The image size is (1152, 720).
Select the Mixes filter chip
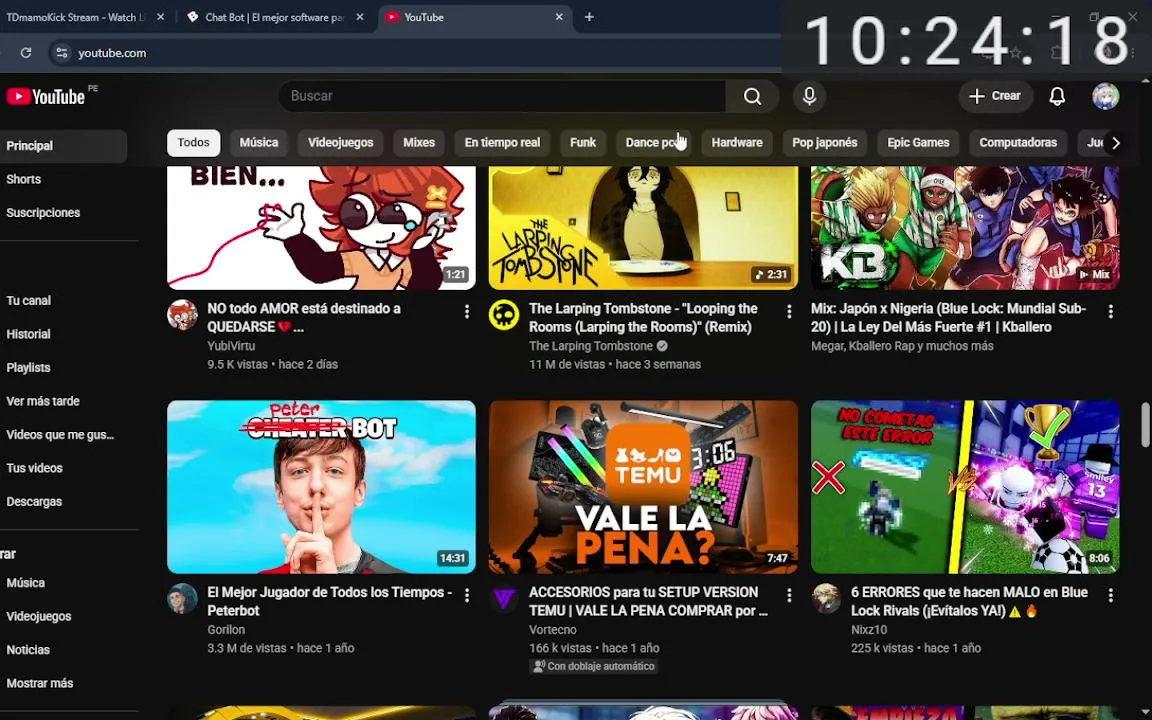(419, 143)
